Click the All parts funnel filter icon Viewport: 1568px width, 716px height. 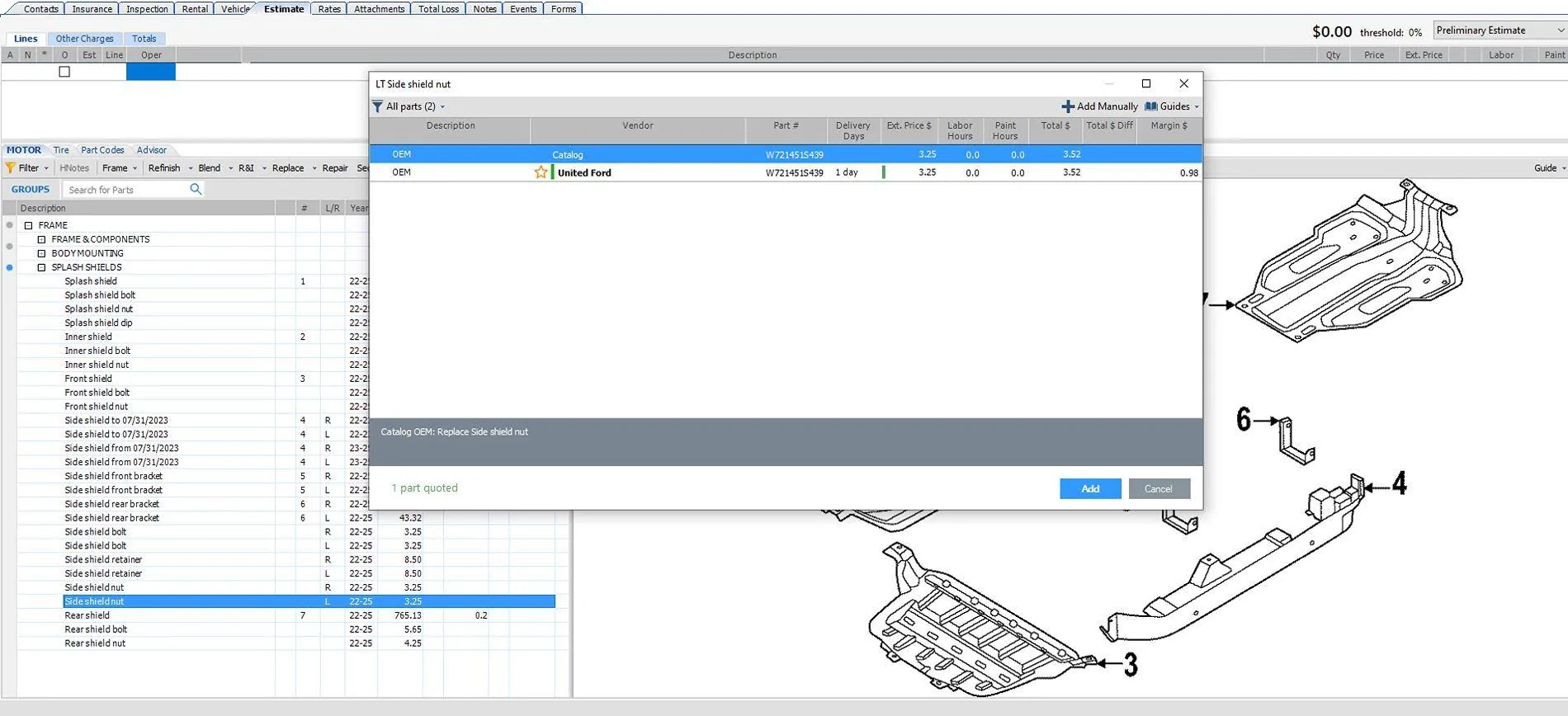[377, 106]
